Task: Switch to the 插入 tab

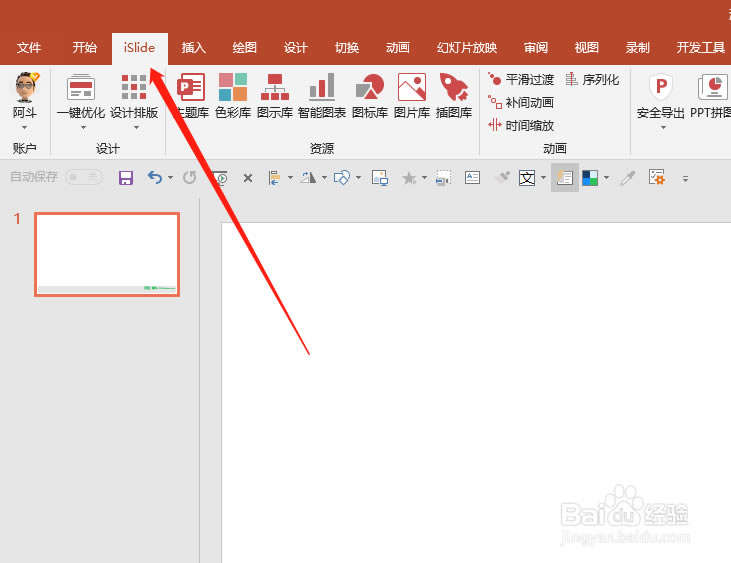Action: click(x=193, y=48)
